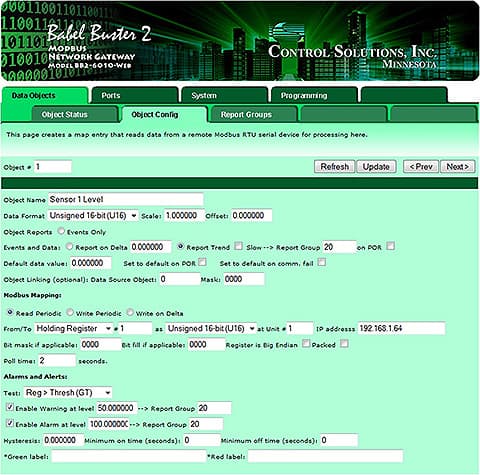Enable Set to default on comm. fail
This screenshot has height=475, width=480.
322,262
